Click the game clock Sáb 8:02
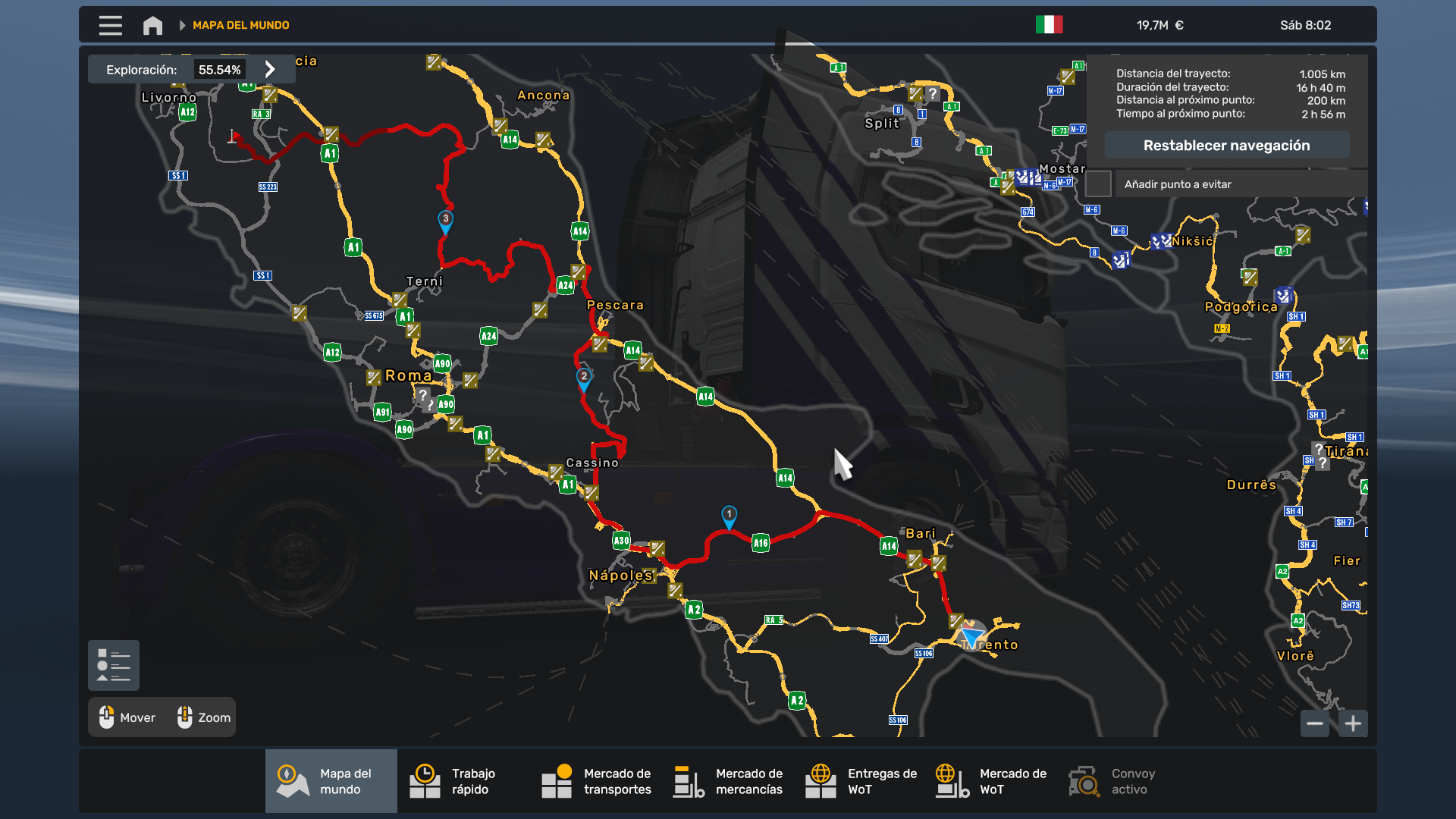The image size is (1456, 819). 1305,25
